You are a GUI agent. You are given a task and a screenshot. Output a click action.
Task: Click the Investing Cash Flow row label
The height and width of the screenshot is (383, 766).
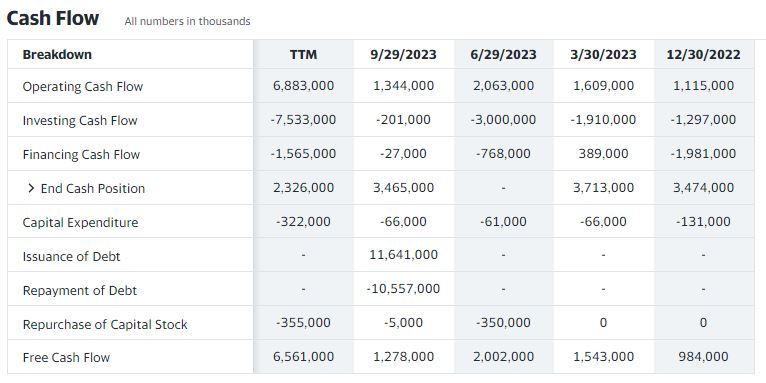(80, 121)
